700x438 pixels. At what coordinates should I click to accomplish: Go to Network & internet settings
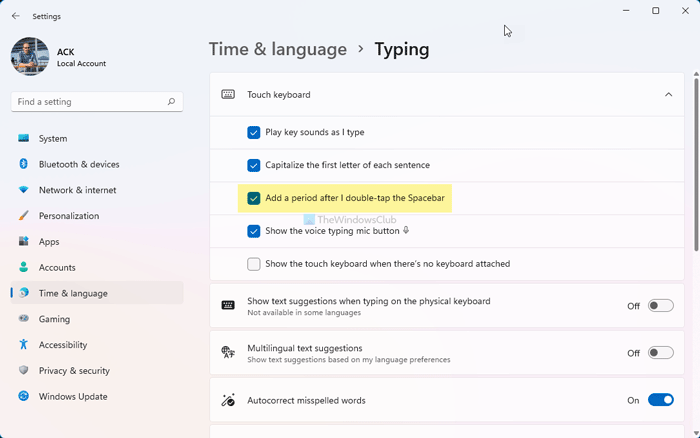[x=77, y=190]
